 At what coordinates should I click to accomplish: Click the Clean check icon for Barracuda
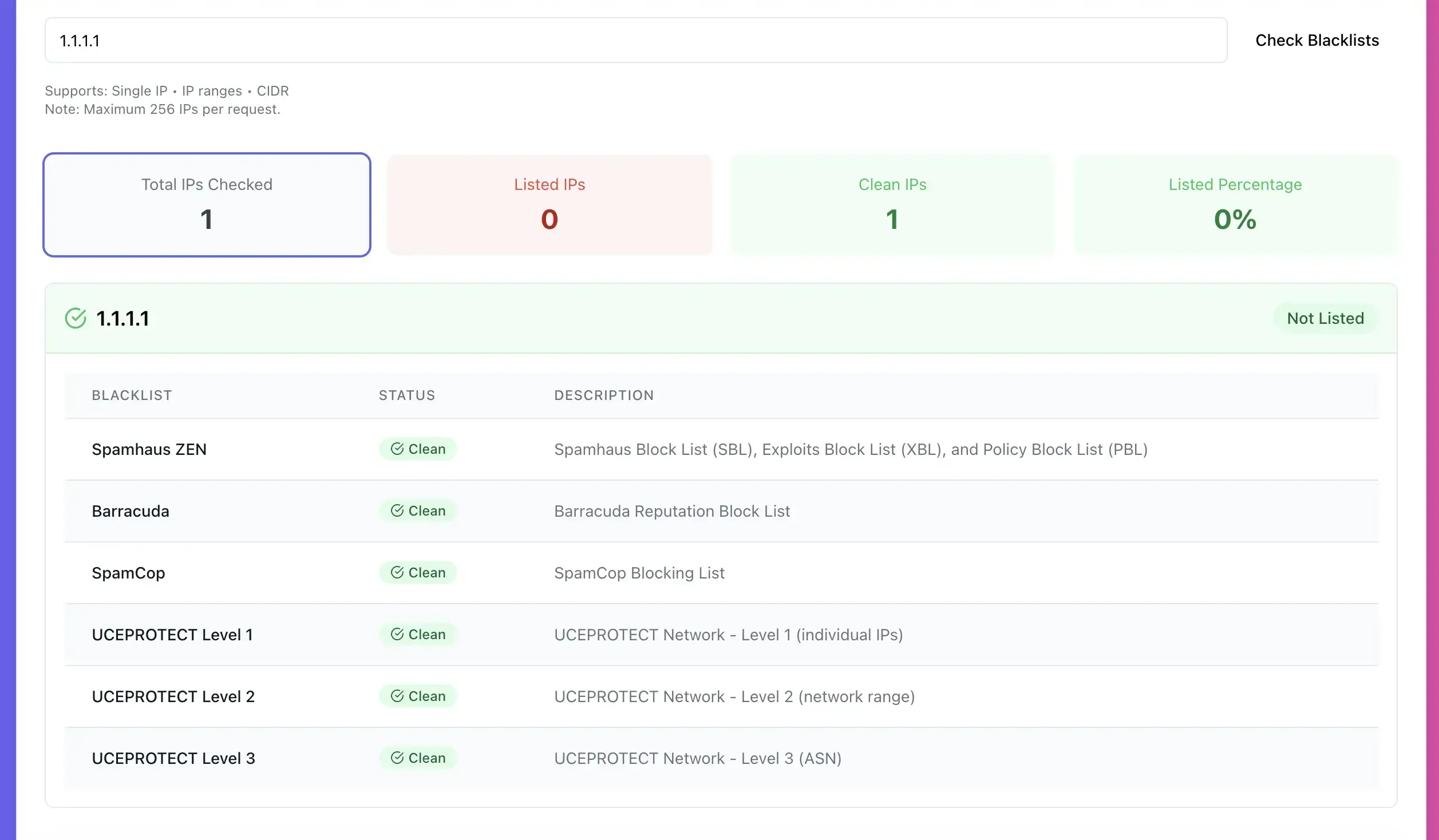(397, 510)
